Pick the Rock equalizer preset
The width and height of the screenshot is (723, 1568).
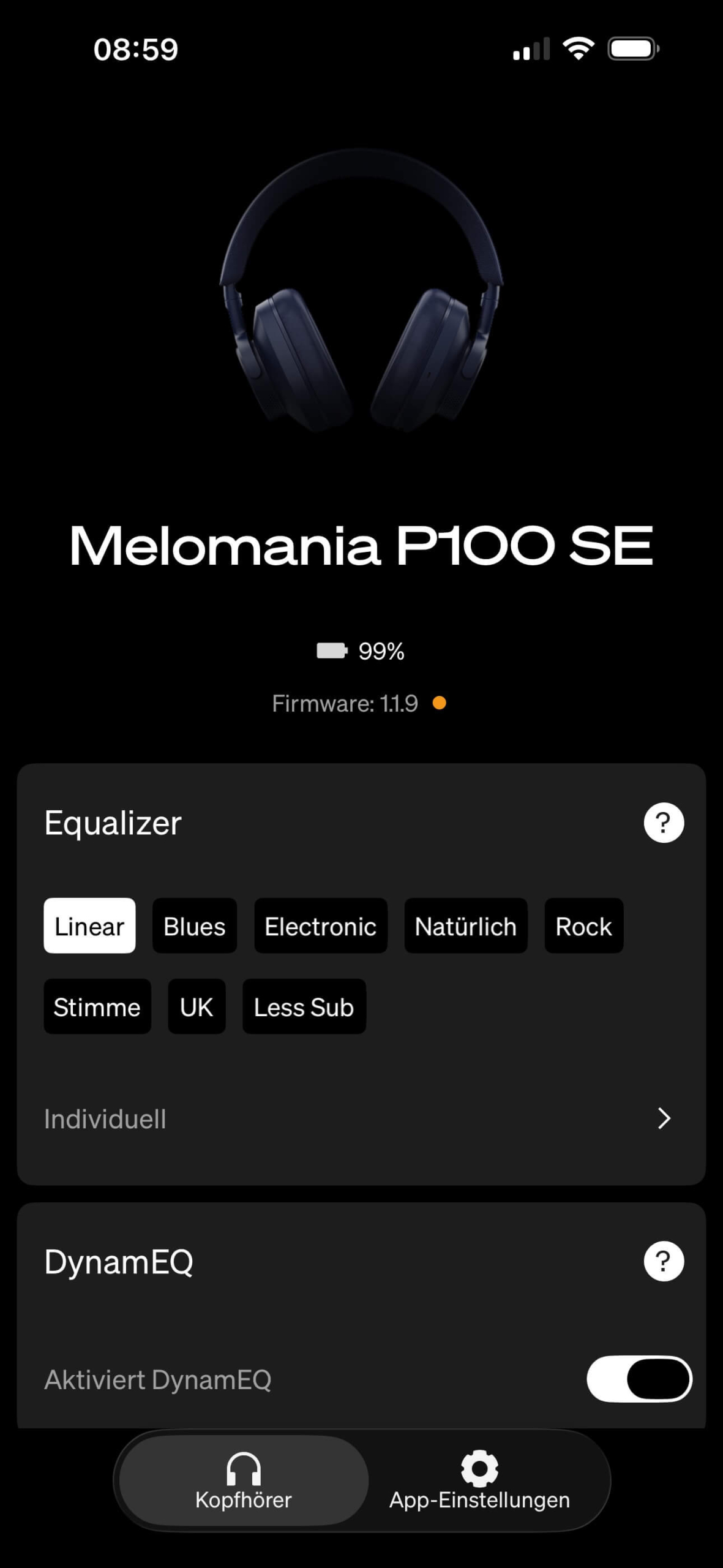pos(584,925)
